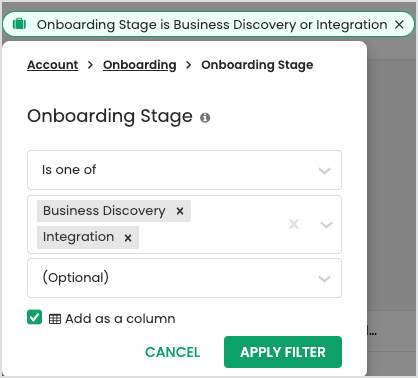Remove the Business Discovery tag
Image resolution: width=418 pixels, height=378 pixels.
tap(180, 211)
